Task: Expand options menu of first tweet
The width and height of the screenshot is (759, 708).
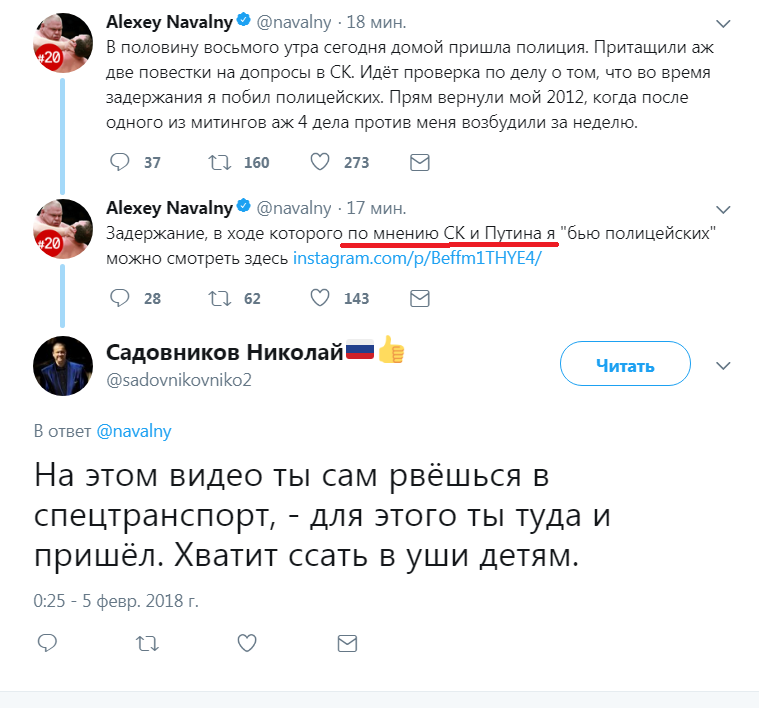Action: (x=724, y=23)
